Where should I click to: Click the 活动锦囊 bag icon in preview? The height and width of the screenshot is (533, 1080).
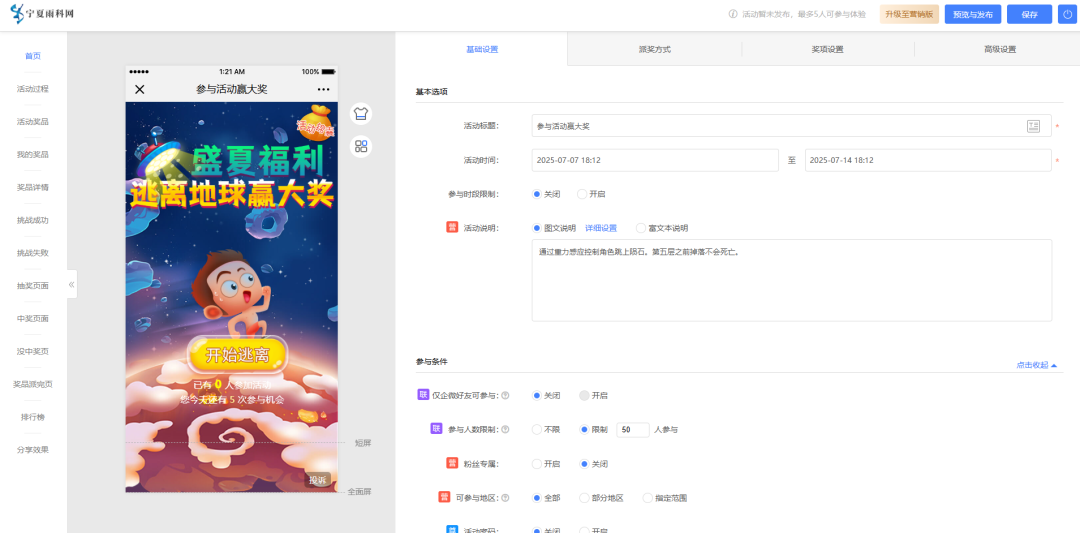(316, 121)
